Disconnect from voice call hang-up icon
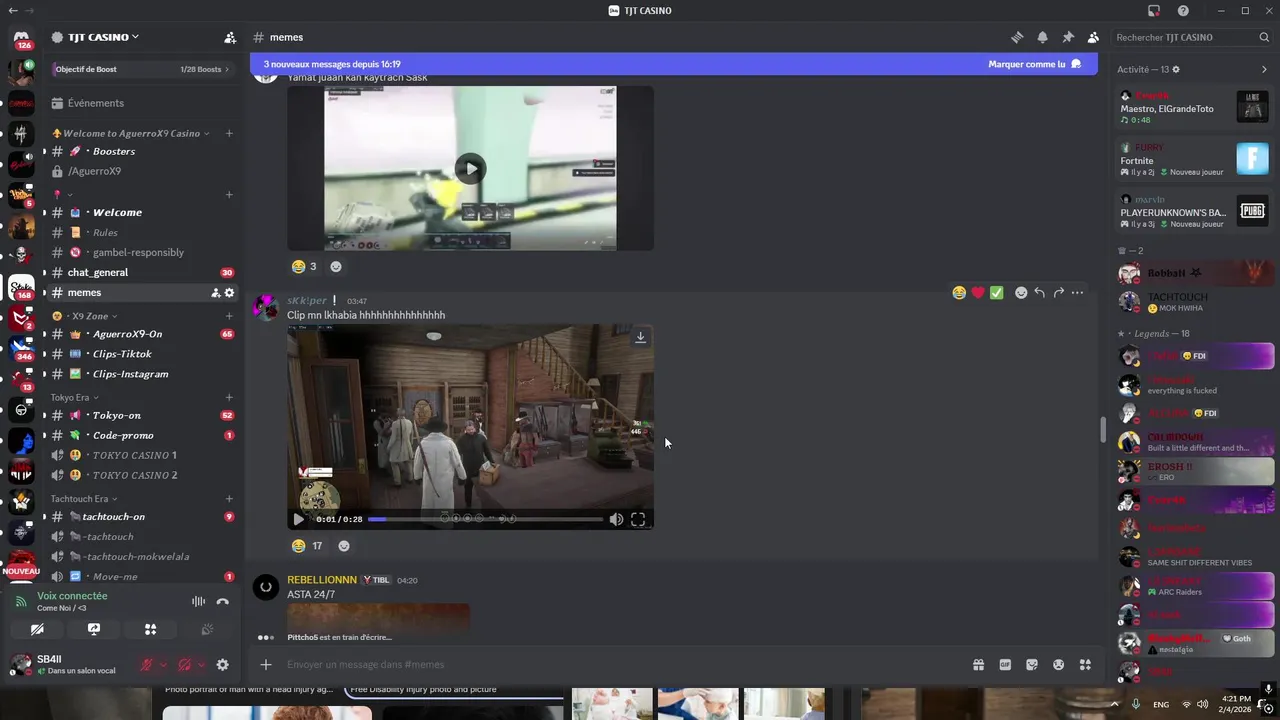1280x720 pixels. coord(223,601)
